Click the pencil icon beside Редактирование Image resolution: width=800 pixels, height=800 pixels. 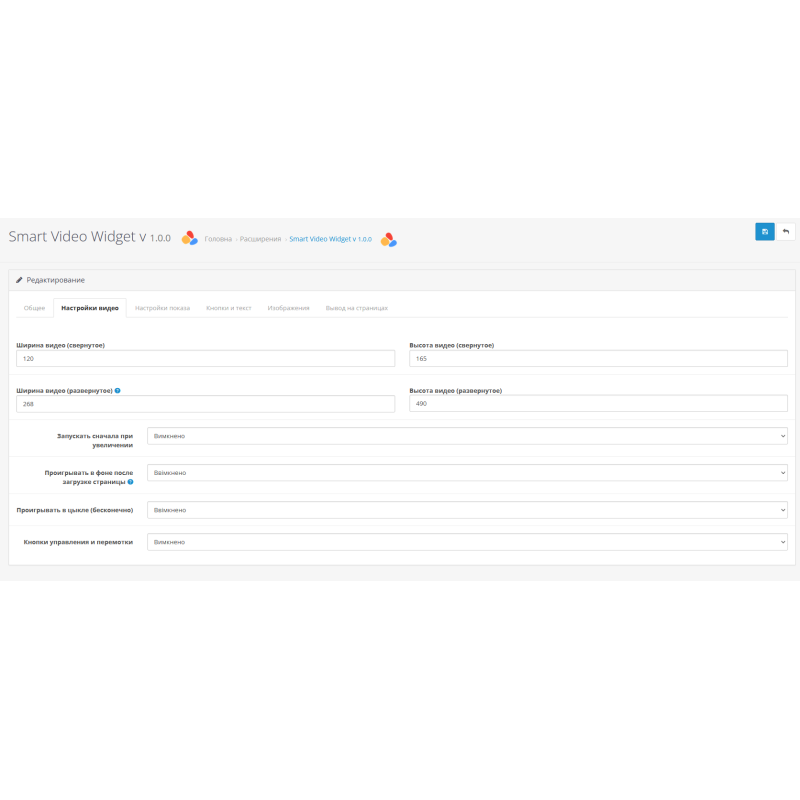coord(18,280)
